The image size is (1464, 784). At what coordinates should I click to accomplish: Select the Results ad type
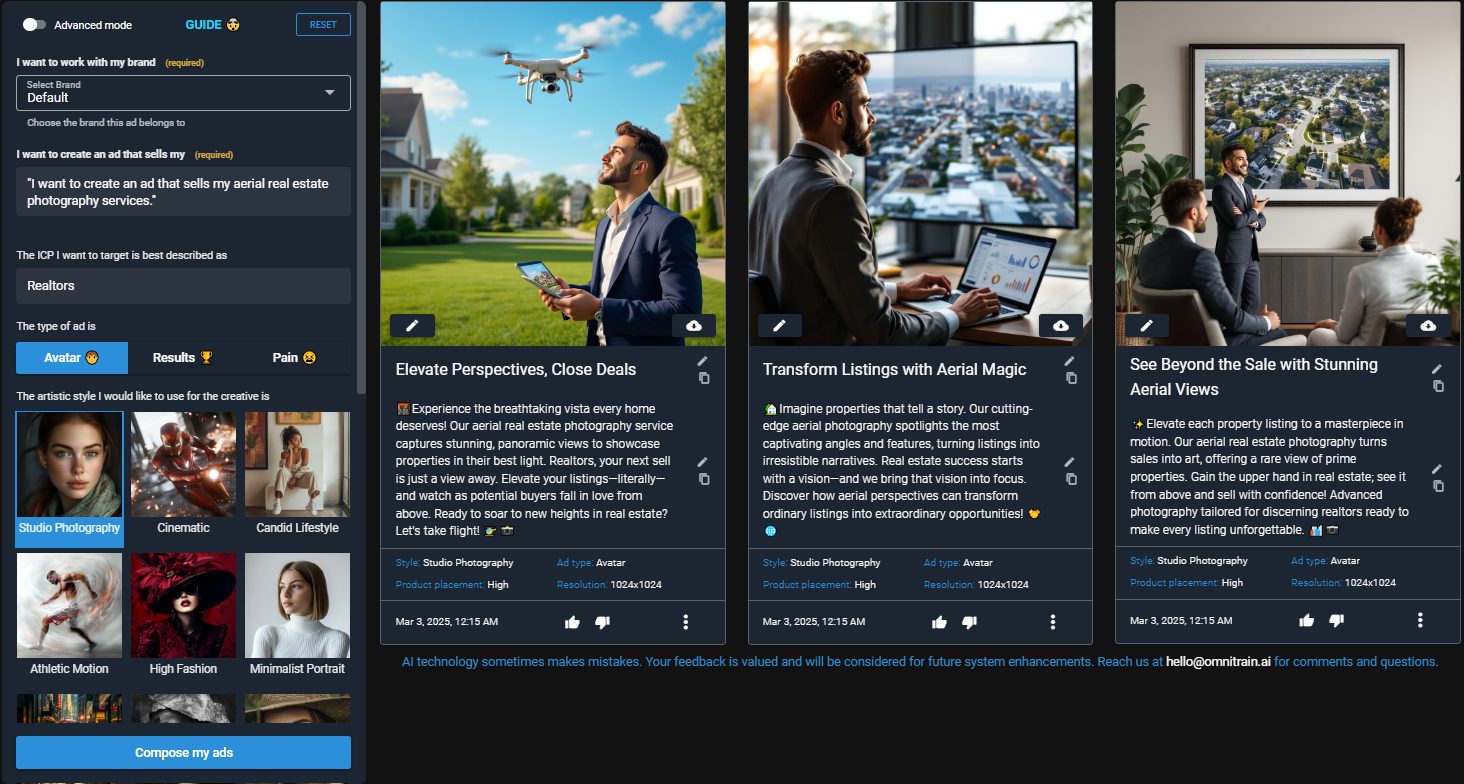pos(183,358)
